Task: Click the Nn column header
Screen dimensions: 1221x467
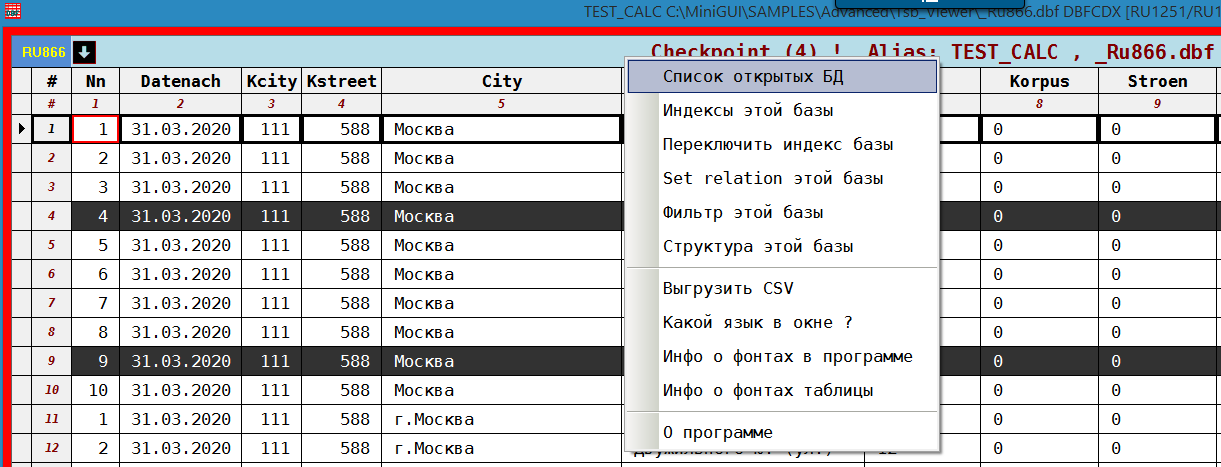Action: coord(96,81)
